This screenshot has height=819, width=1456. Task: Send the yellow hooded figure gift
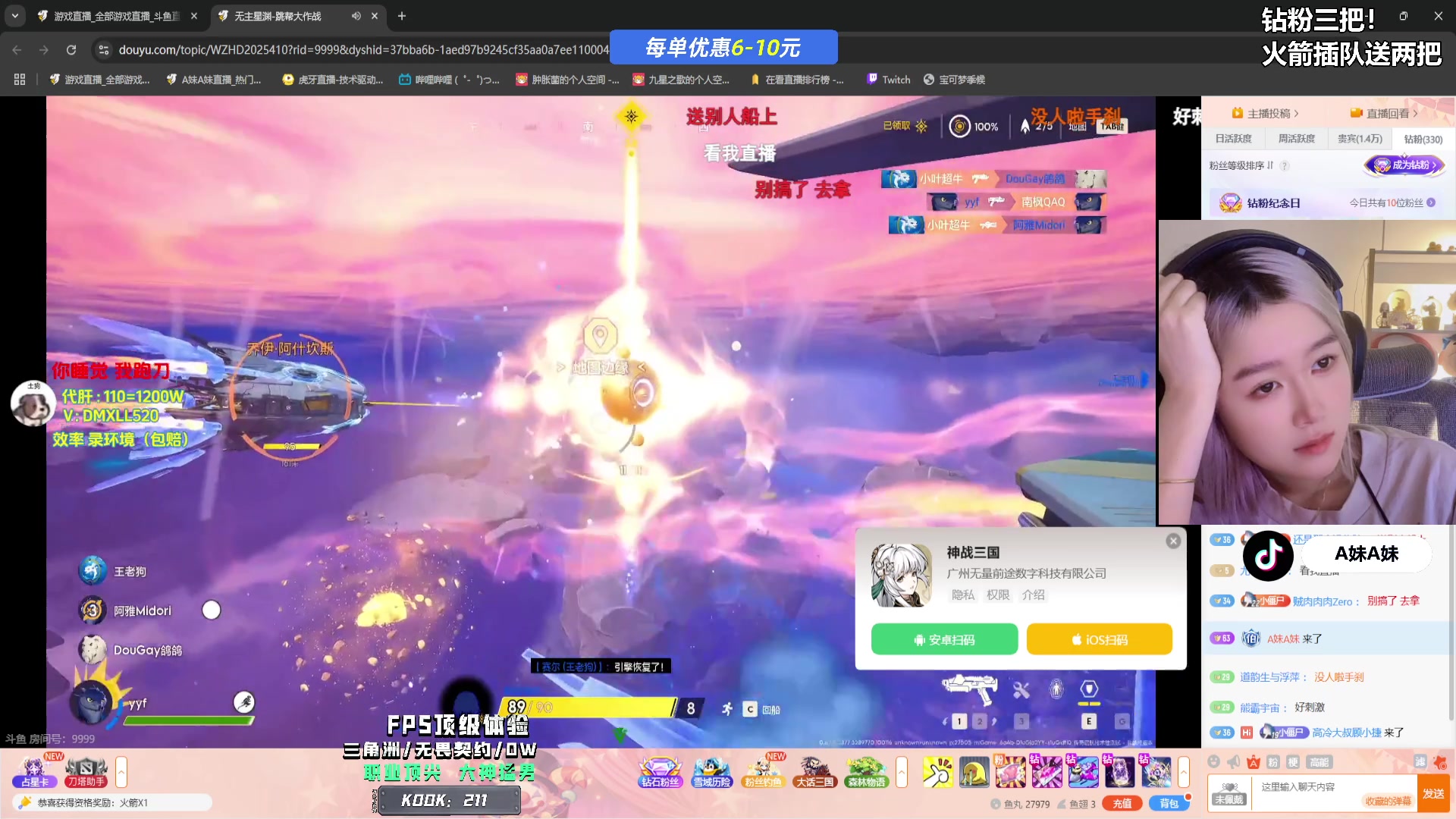coord(974,772)
